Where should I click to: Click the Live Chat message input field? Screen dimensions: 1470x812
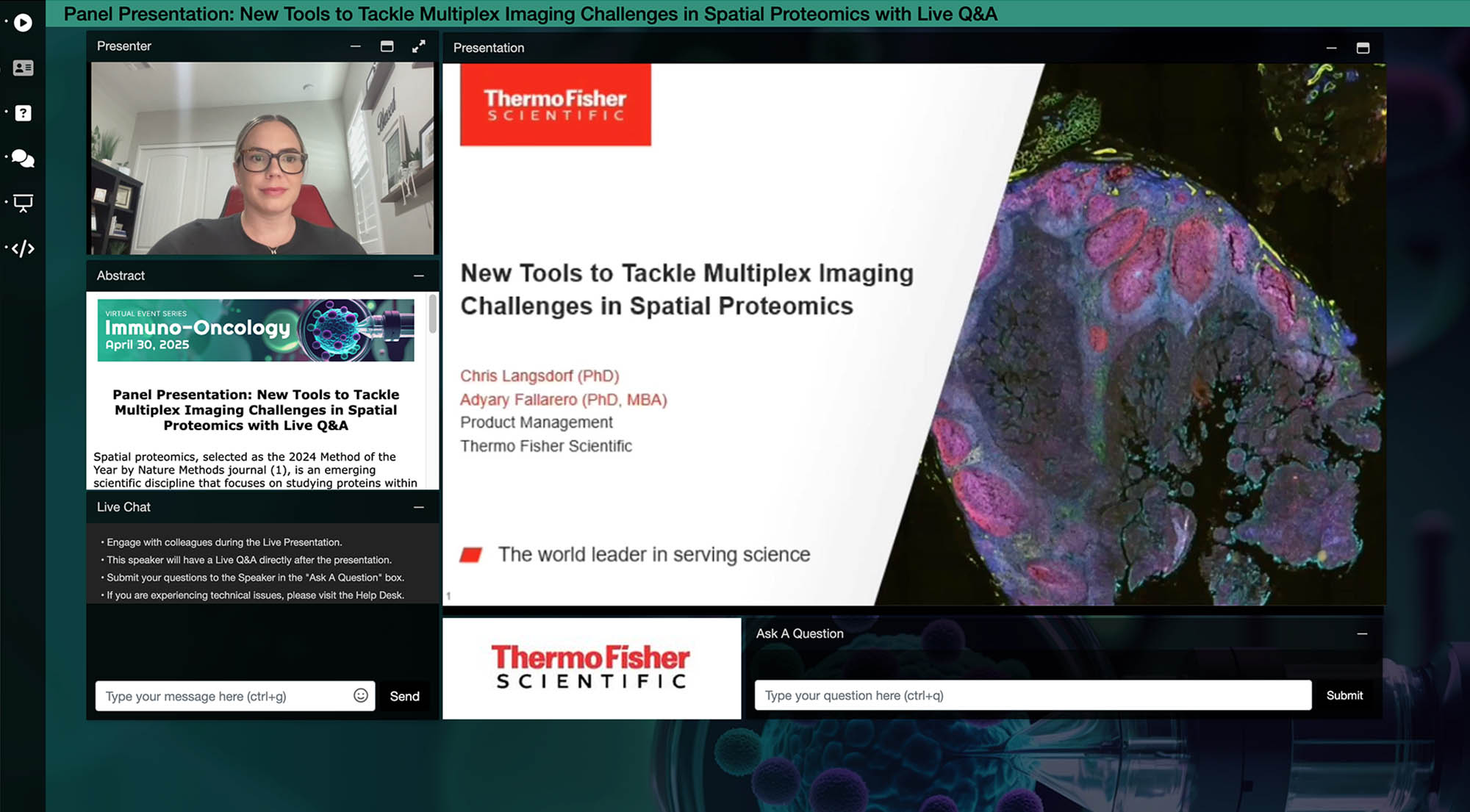[224, 696]
